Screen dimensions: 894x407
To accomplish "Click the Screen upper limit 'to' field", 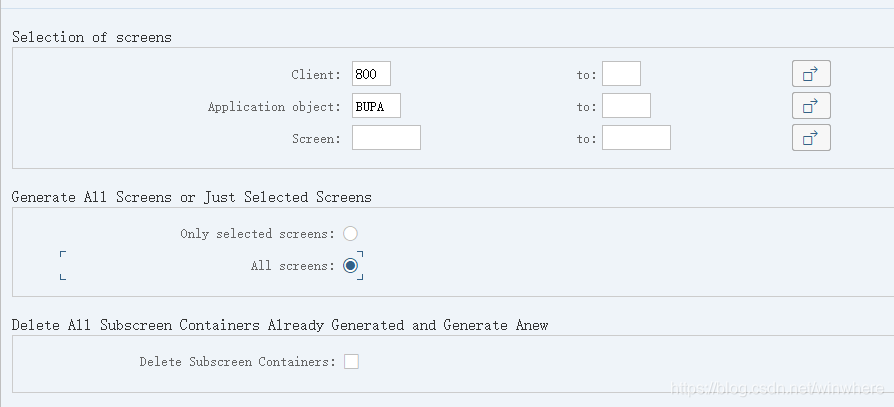I will tap(636, 138).
